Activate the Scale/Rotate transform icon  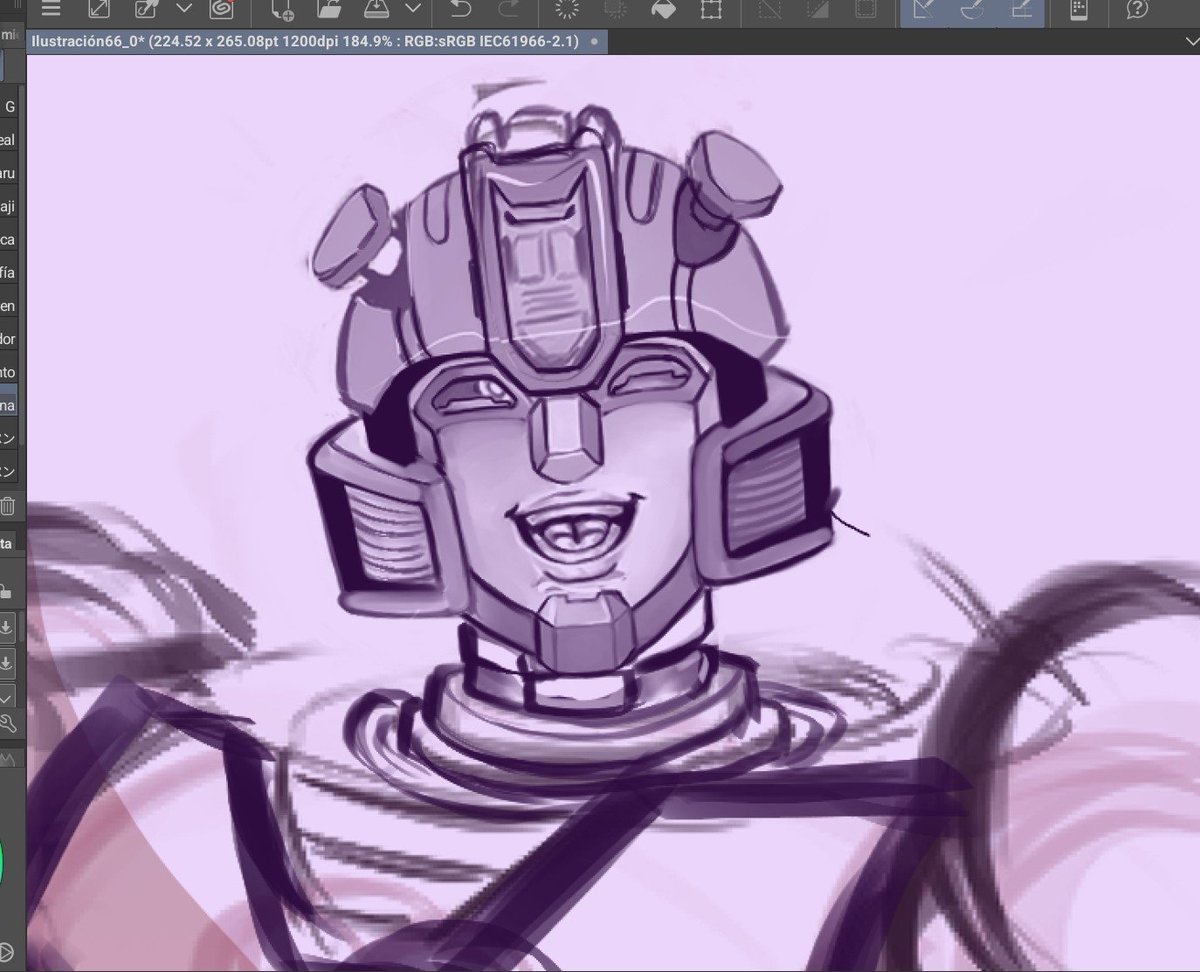coord(711,10)
